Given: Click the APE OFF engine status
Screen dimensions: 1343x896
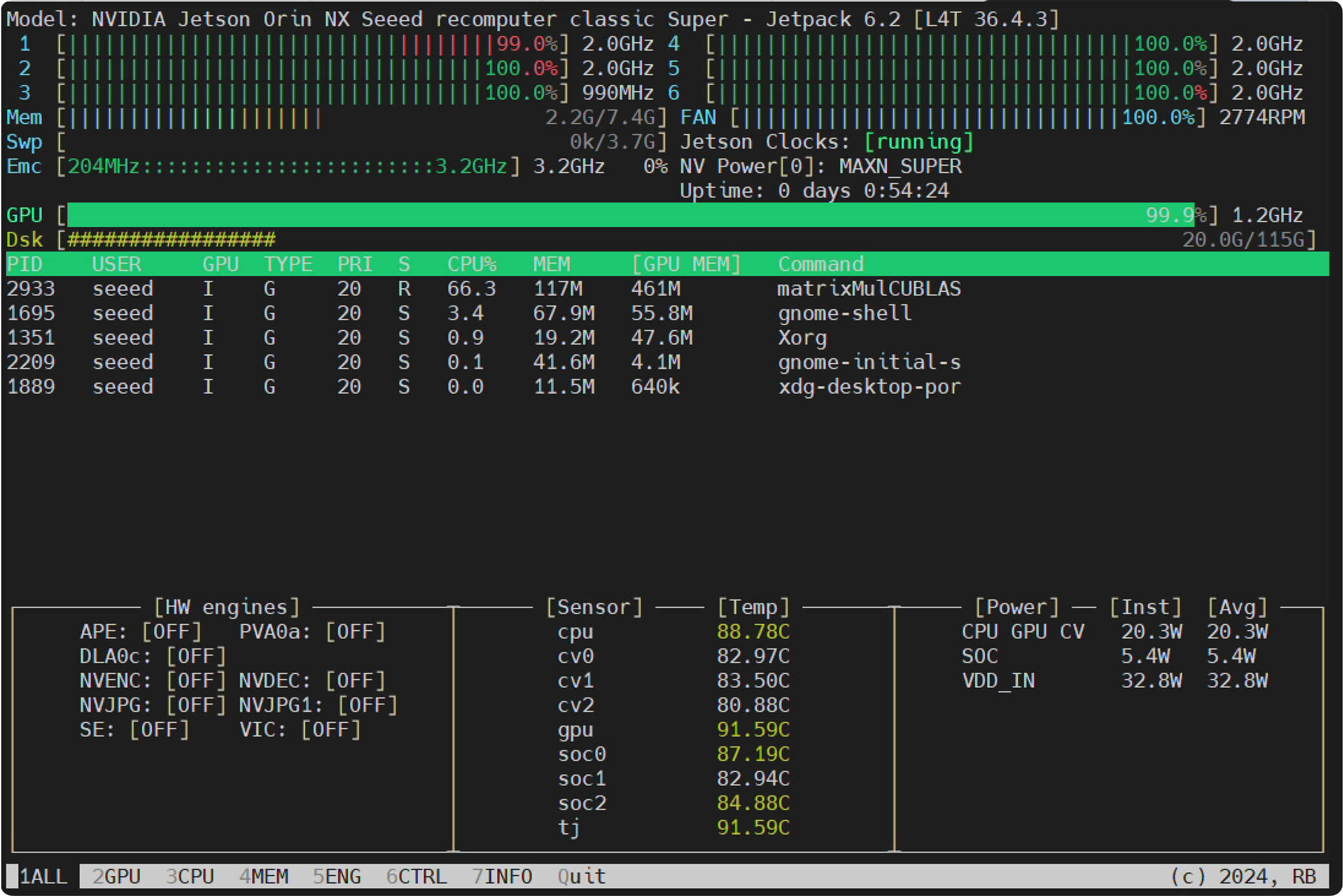Looking at the screenshot, I should pos(172,632).
